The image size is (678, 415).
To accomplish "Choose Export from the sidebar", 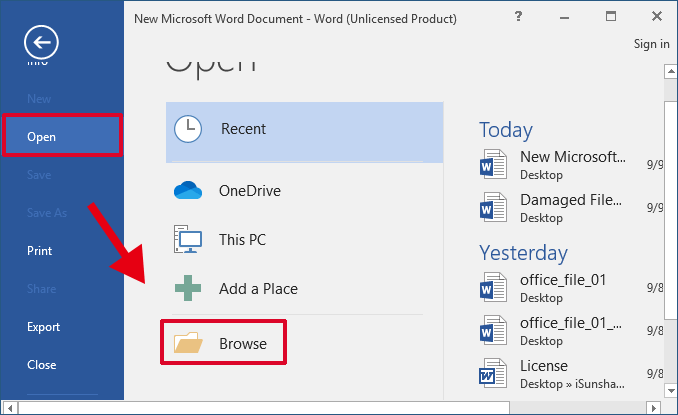I will tap(43, 327).
